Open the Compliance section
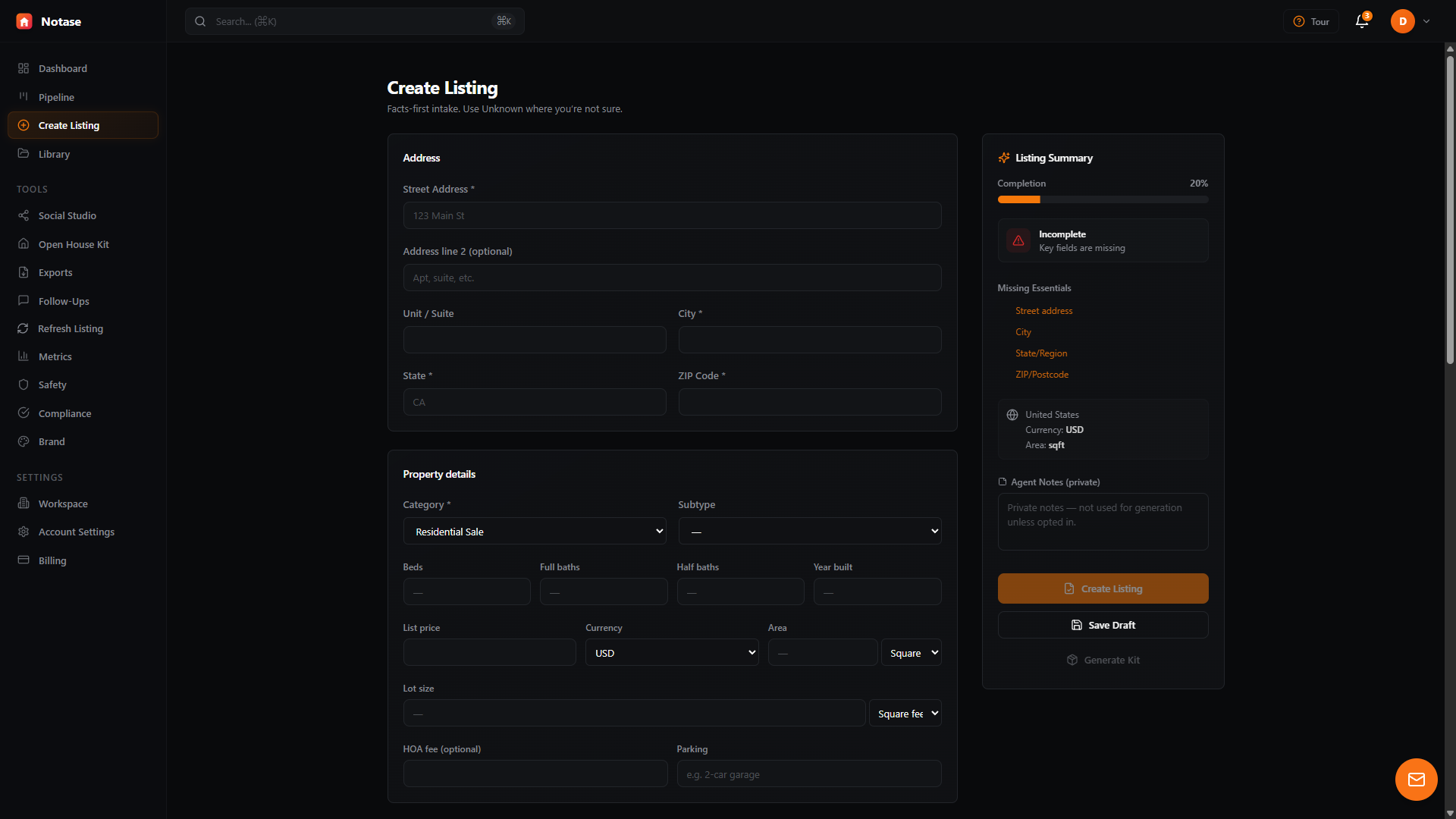Image resolution: width=1456 pixels, height=819 pixels. tap(64, 413)
